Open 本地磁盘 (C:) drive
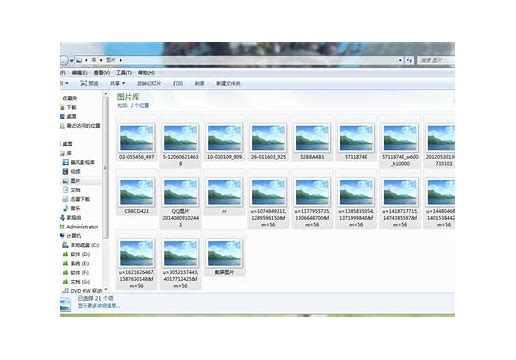Viewport: 516px width, 360px height. tap(81, 245)
